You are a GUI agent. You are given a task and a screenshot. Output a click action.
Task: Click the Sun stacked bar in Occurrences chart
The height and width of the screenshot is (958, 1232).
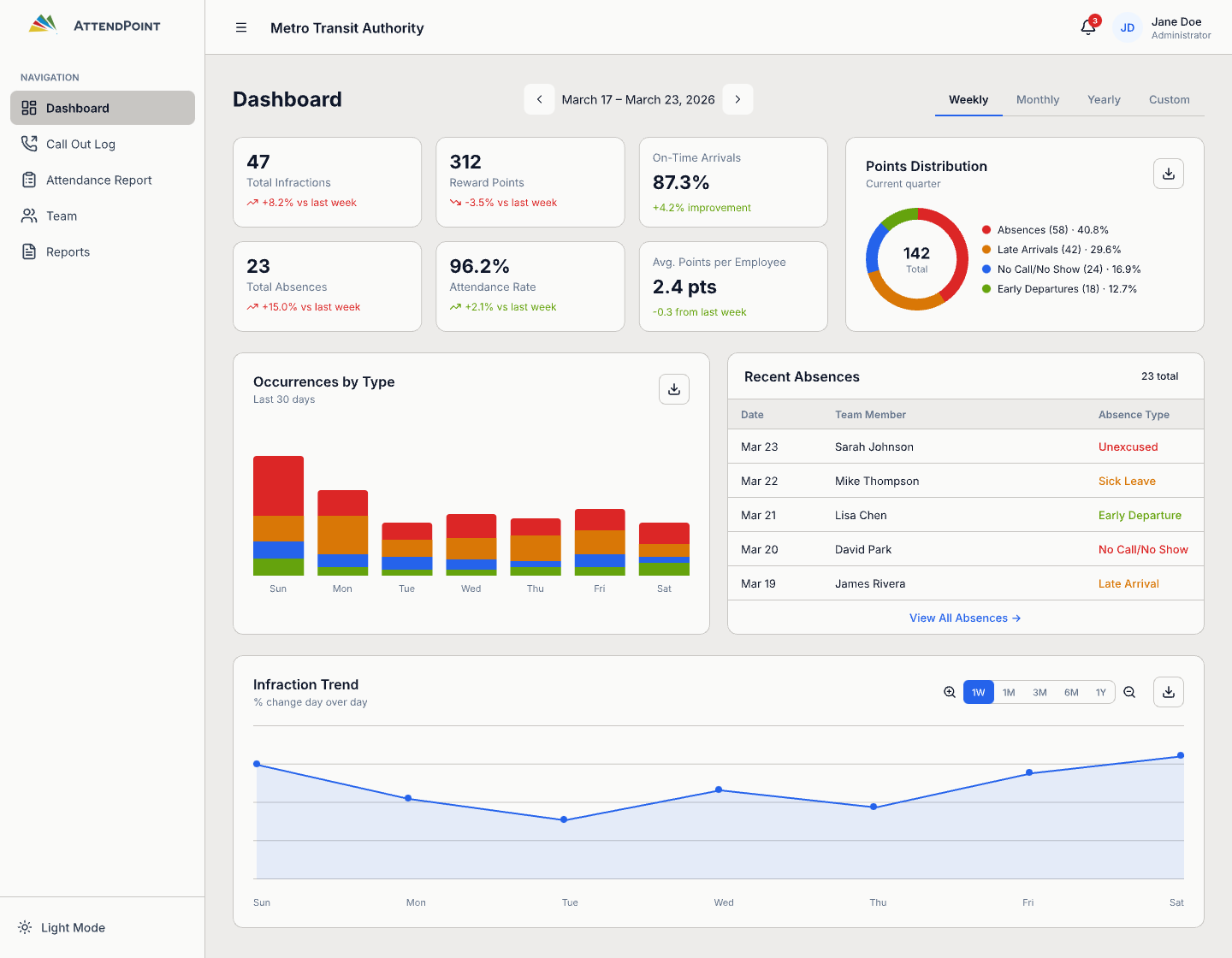[278, 516]
